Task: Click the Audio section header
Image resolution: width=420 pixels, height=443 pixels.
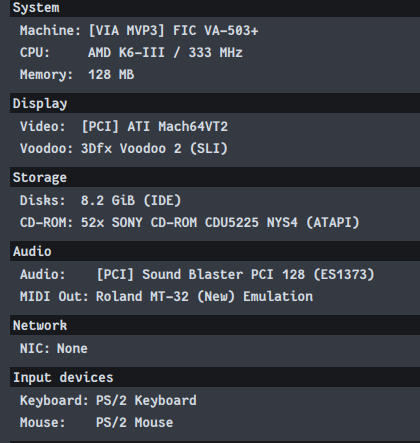Action: [x=215, y=251]
